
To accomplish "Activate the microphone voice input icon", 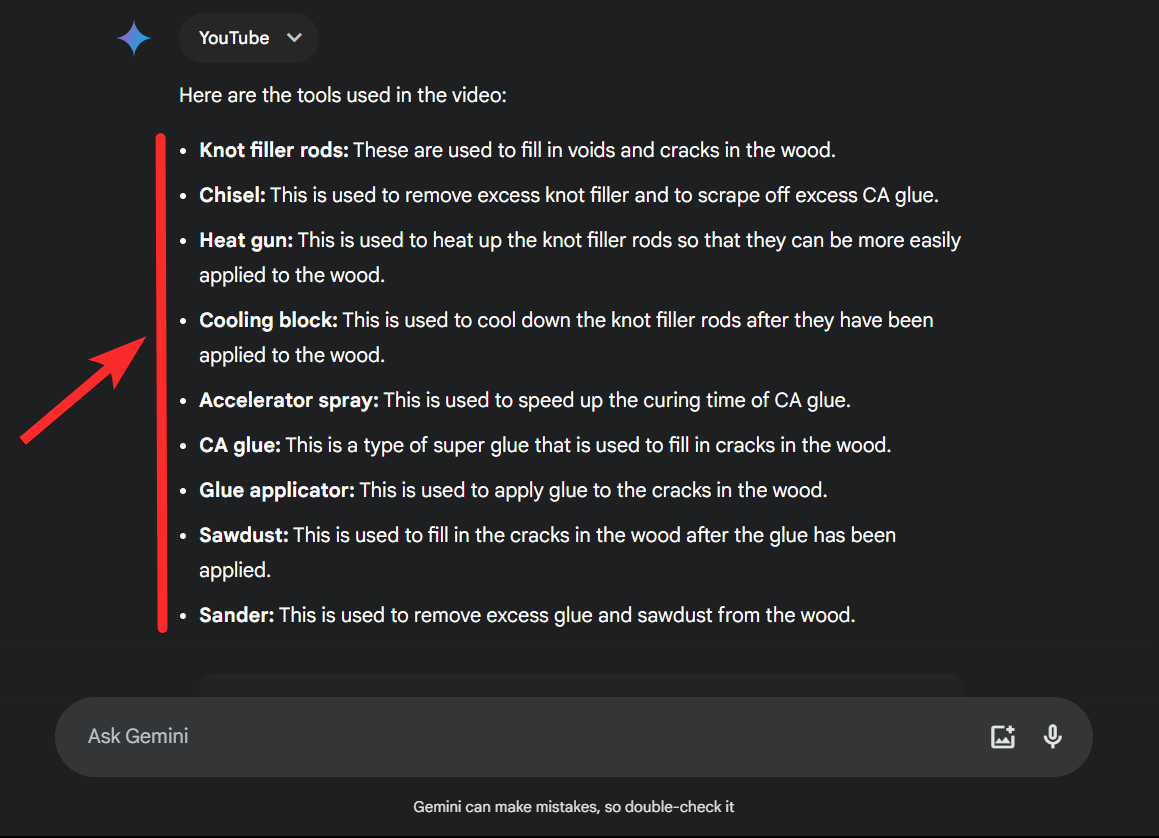I will pyautogui.click(x=1052, y=737).
